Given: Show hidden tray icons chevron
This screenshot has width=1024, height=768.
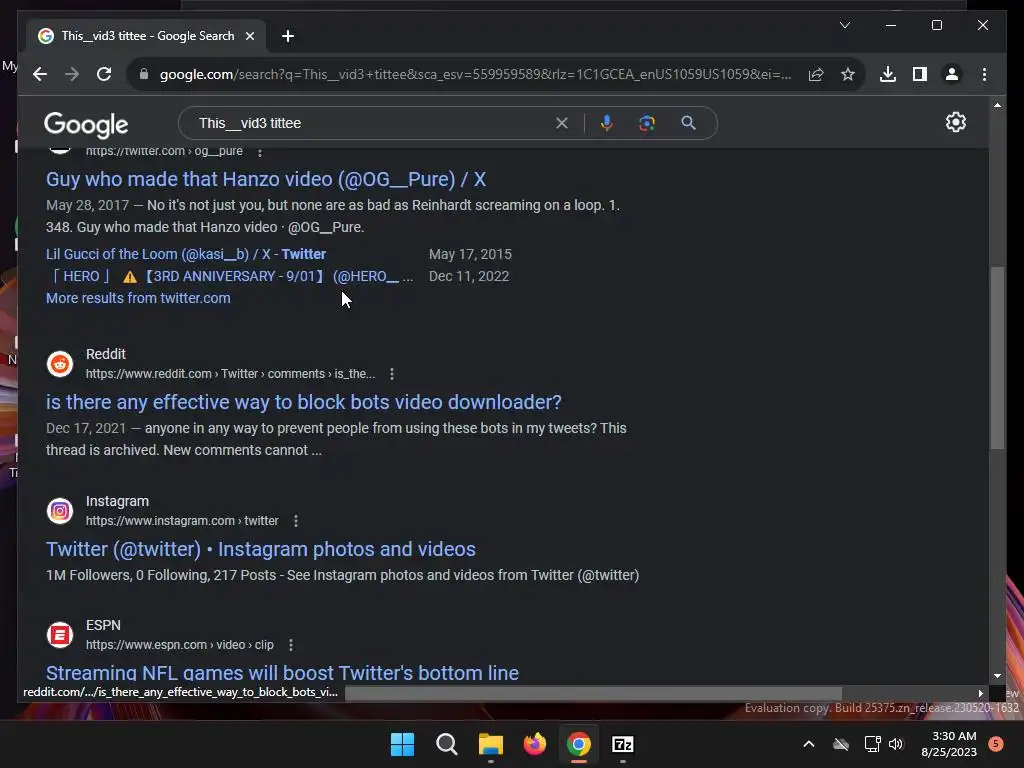Looking at the screenshot, I should click(808, 744).
